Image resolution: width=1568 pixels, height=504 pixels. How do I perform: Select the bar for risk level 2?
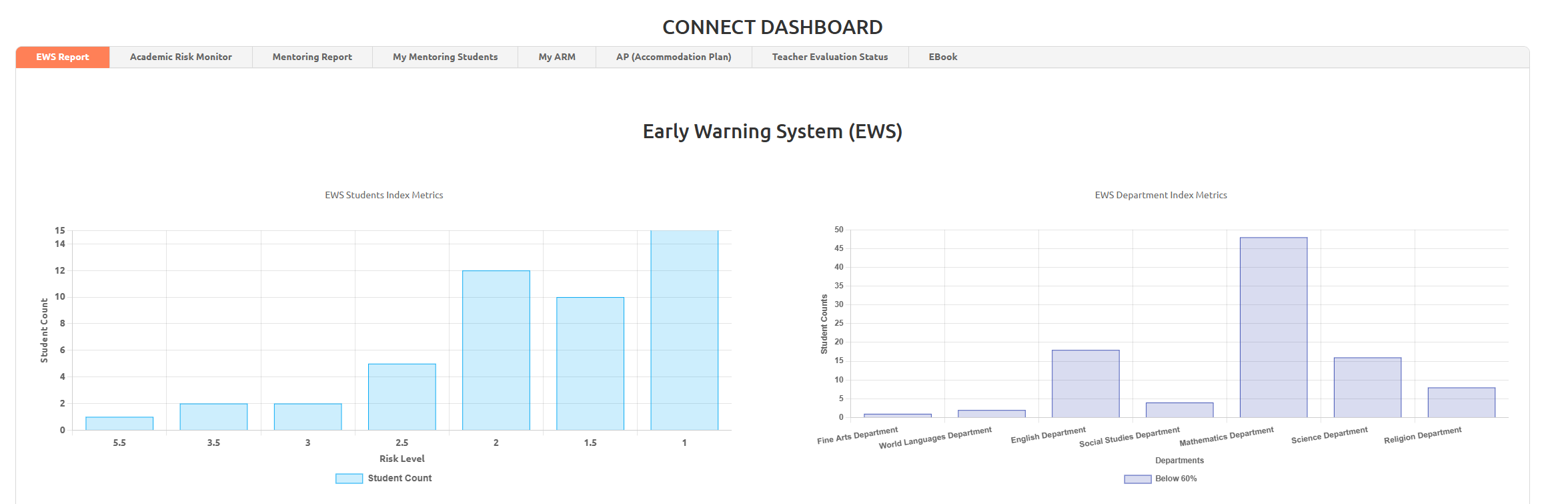pos(496,350)
